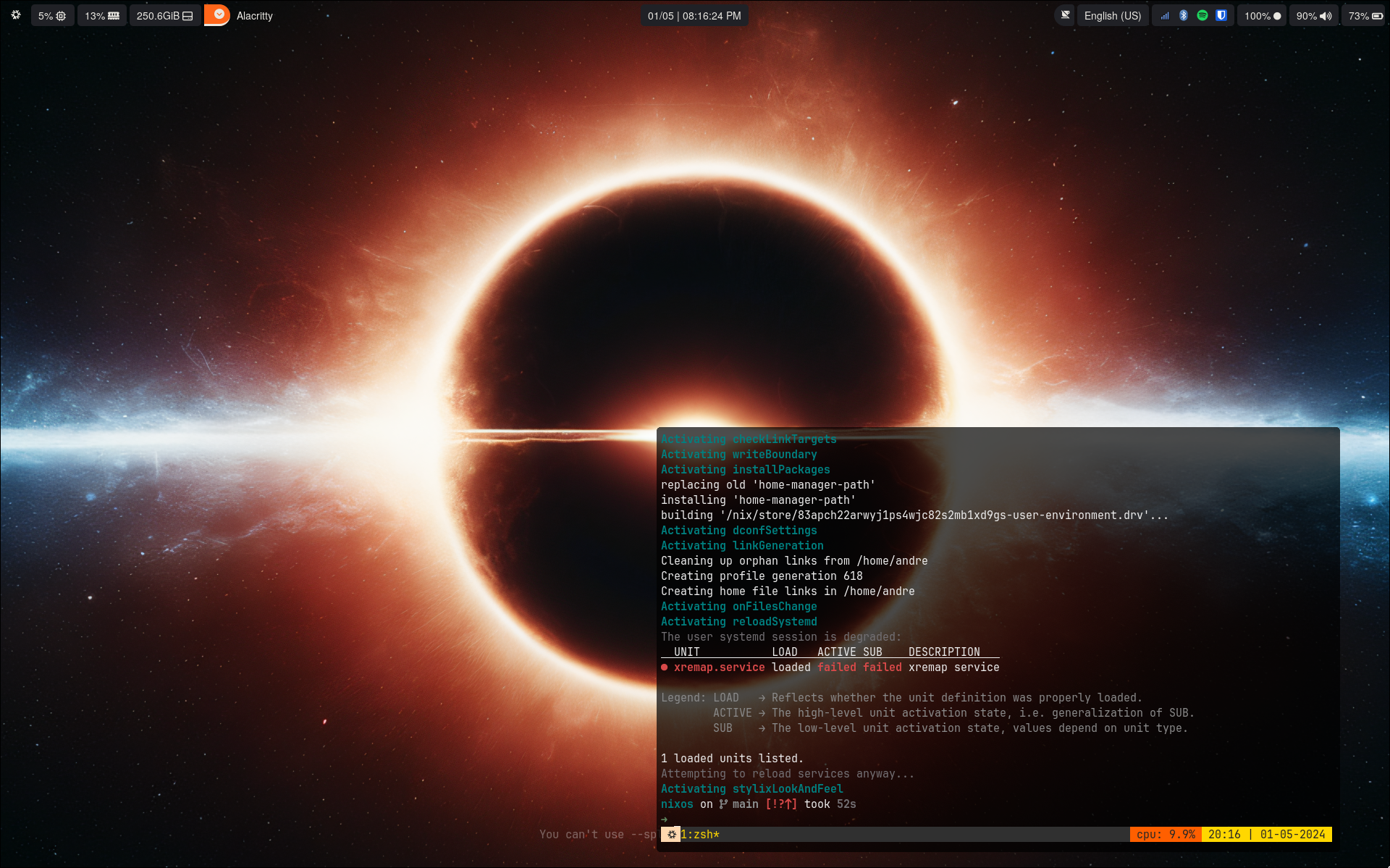The image size is (1390, 868).
Task: Click 'Activating linkGeneration' line
Action: click(x=742, y=546)
